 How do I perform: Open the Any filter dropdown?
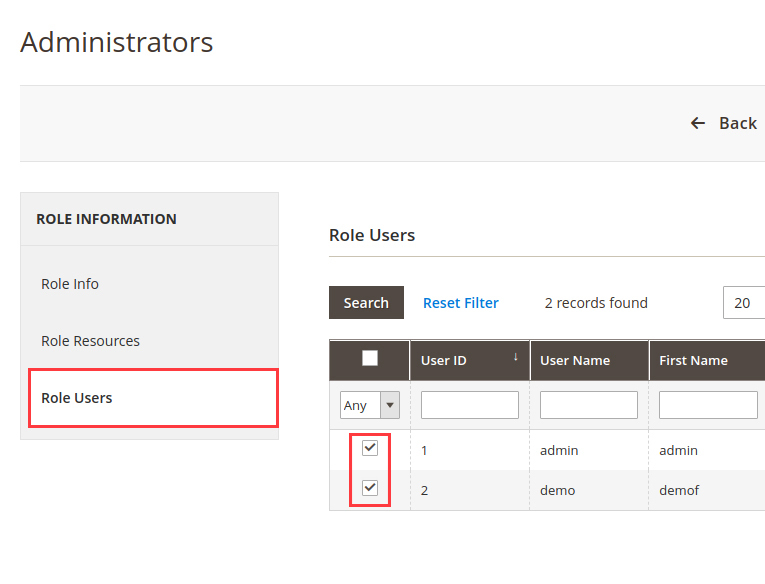coord(370,405)
